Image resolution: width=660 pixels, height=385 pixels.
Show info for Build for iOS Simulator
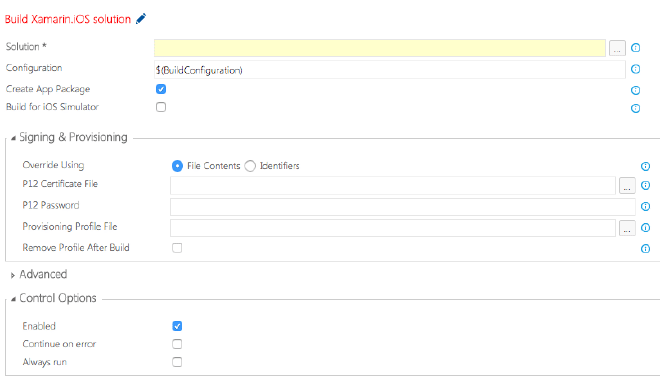tap(636, 109)
